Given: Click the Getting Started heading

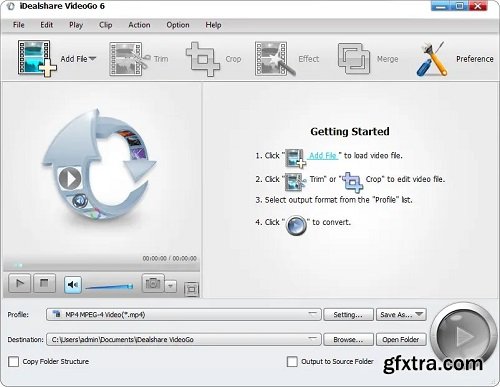Looking at the screenshot, I should coord(350,131).
